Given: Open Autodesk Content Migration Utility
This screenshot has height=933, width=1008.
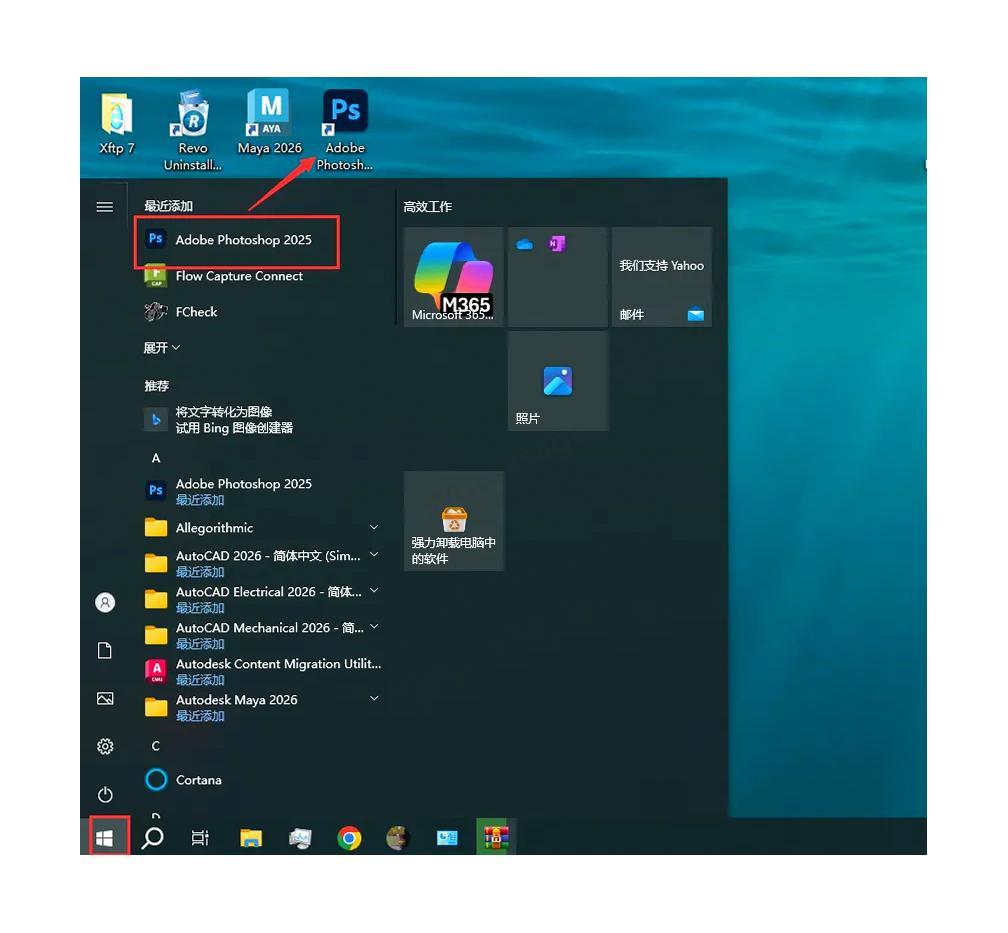Looking at the screenshot, I should click(x=262, y=671).
